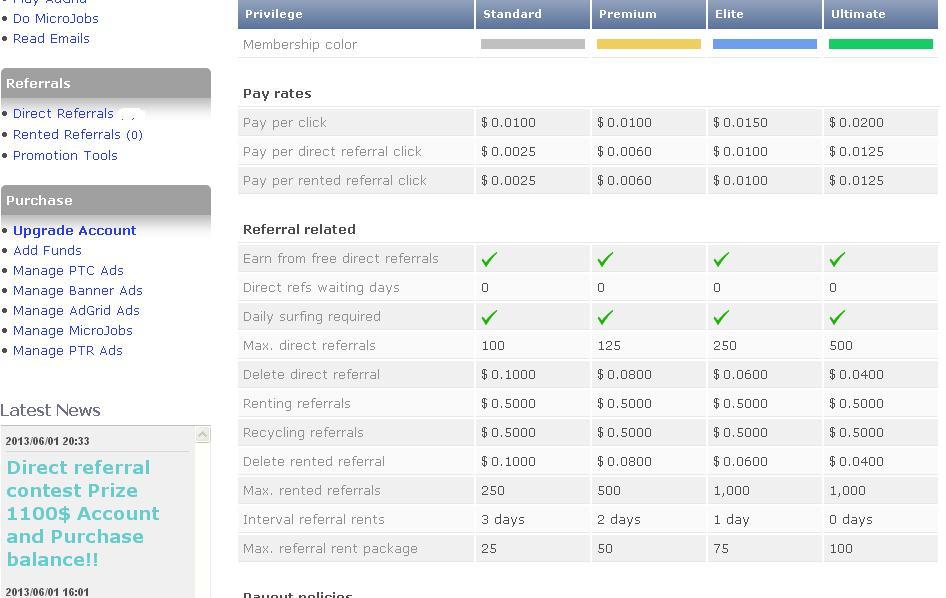Click the Privilege column header
This screenshot has width=946, height=598.
[x=356, y=14]
